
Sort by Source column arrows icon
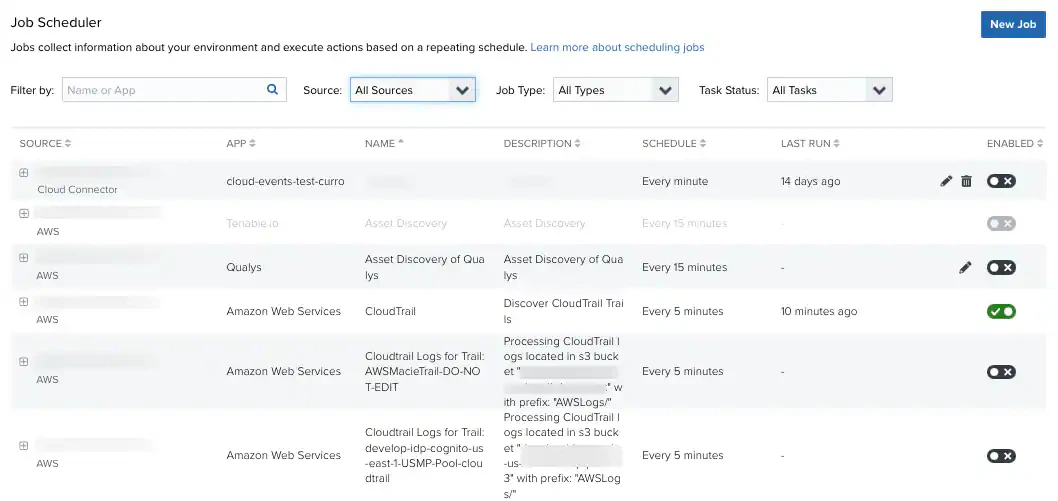click(68, 144)
